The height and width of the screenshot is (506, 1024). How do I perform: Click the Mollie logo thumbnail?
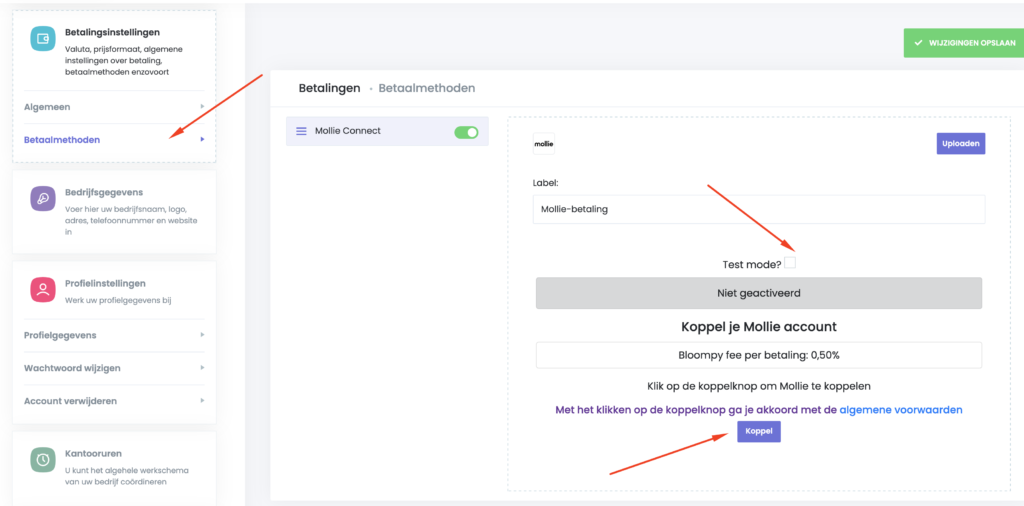coord(544,144)
